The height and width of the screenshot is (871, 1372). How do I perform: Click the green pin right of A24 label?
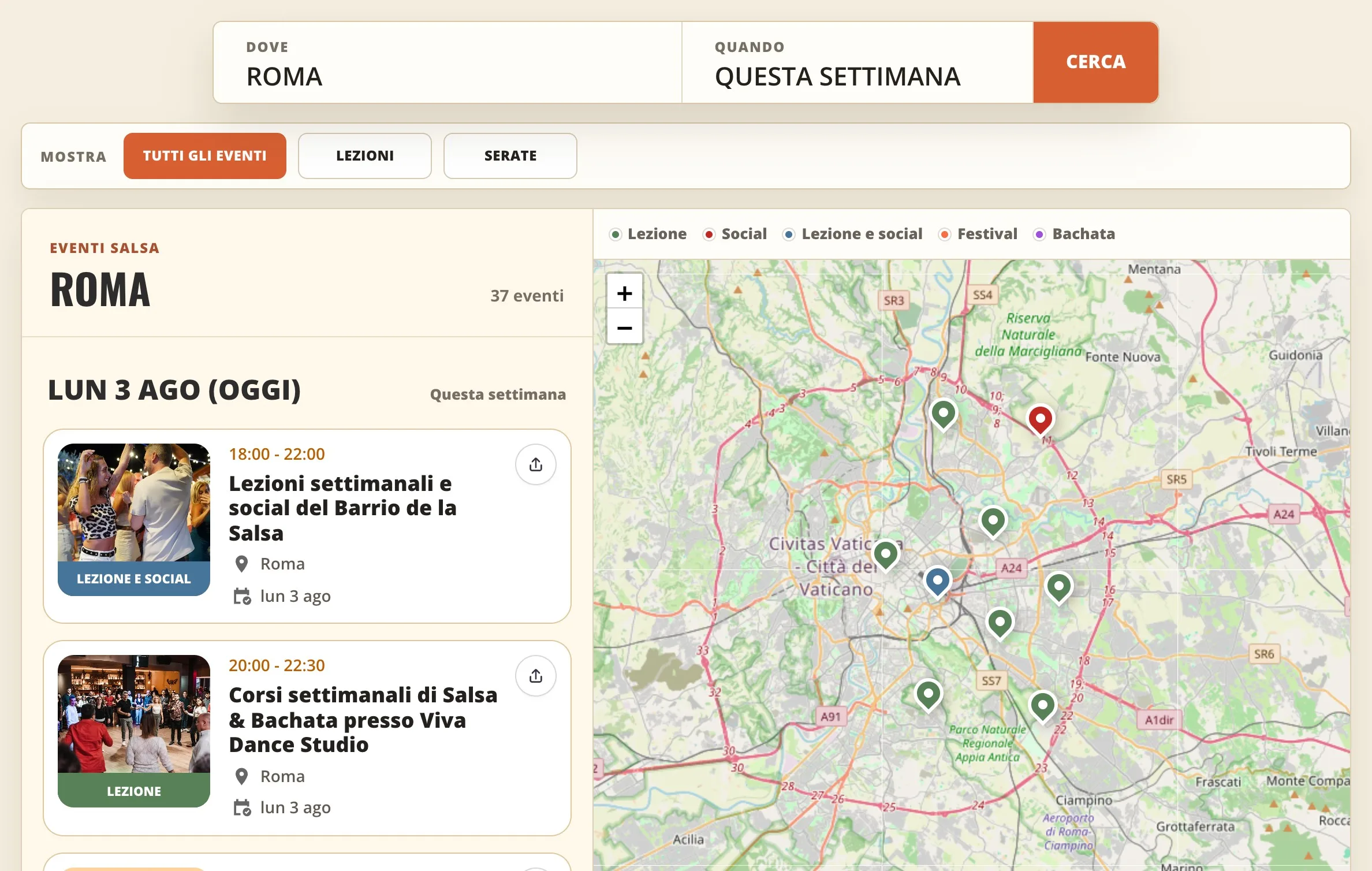click(x=1059, y=588)
